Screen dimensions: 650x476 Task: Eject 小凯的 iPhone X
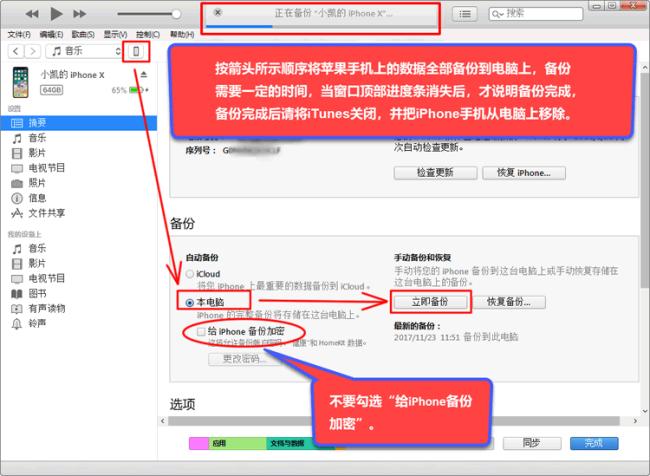143,75
